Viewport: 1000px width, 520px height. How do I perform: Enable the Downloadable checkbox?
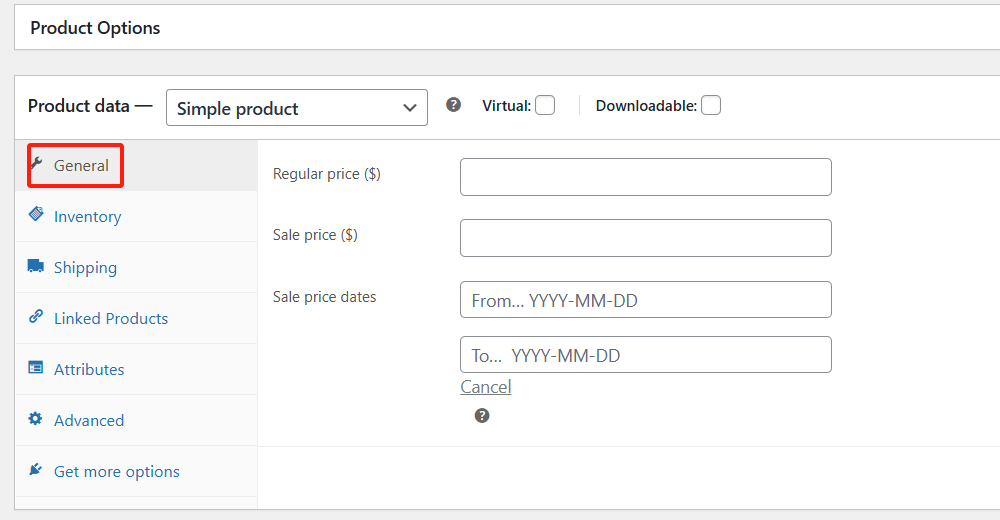click(711, 105)
